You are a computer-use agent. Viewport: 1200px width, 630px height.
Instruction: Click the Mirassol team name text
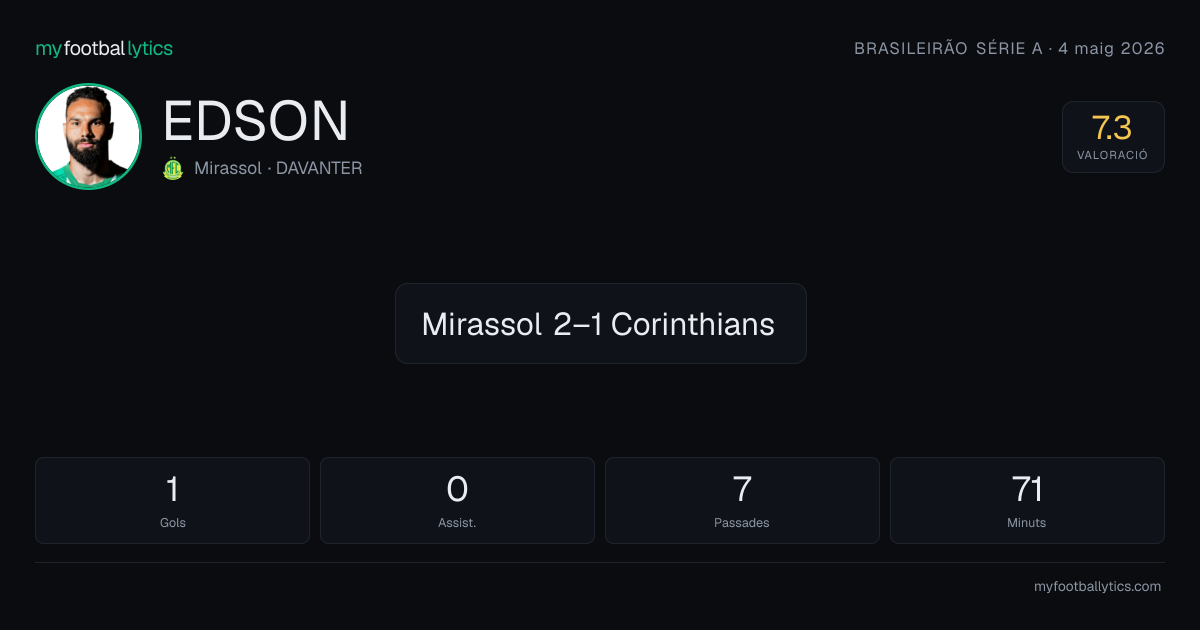[x=228, y=168]
